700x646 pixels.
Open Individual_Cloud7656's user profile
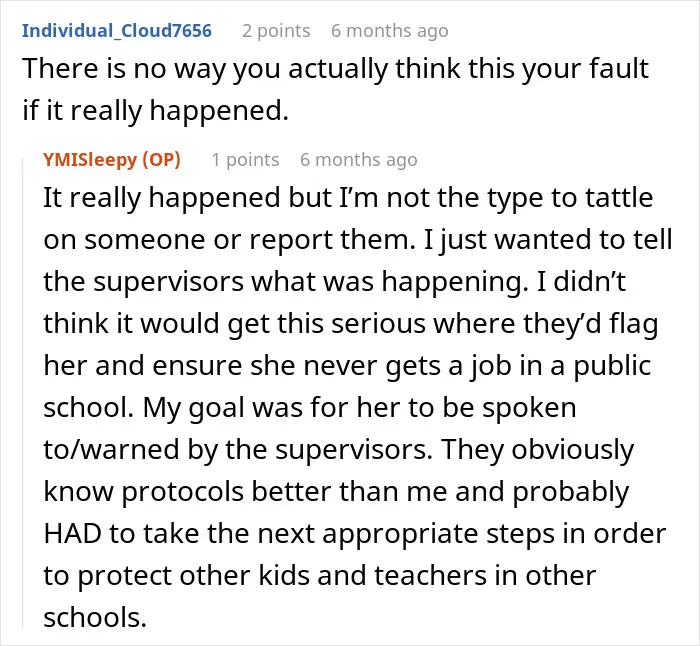click(x=117, y=31)
